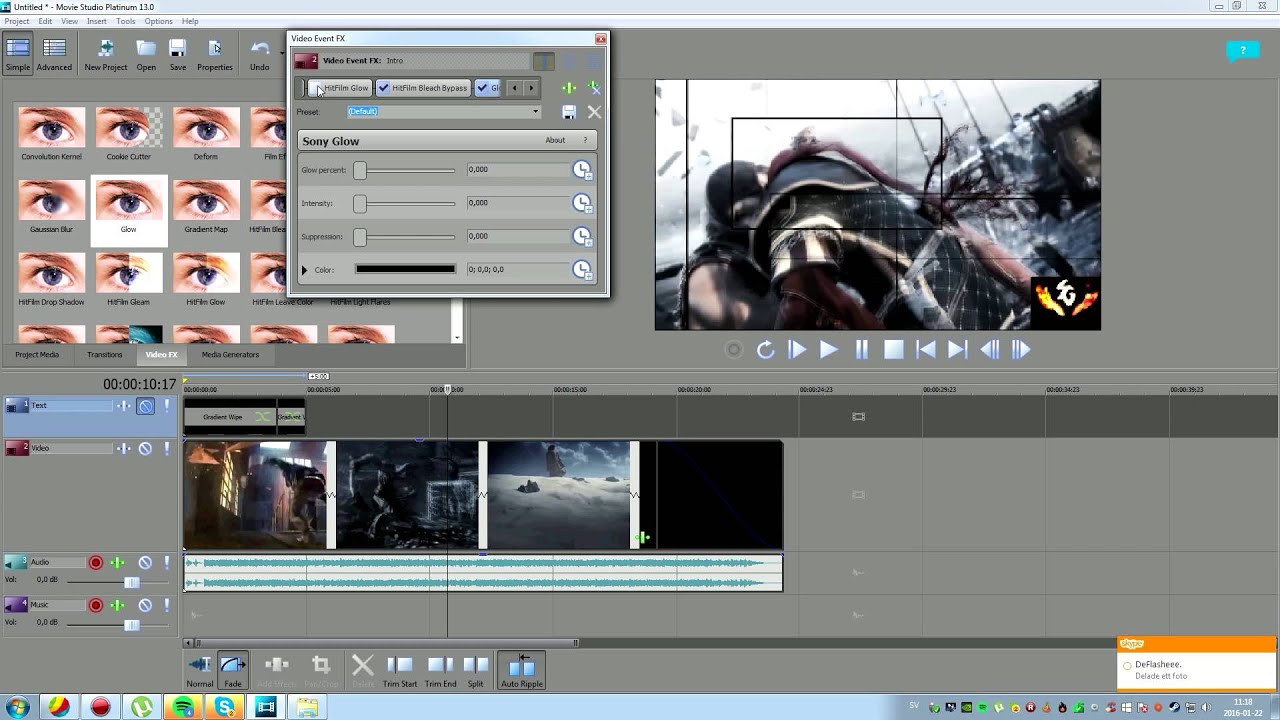Screen dimensions: 1280x720
Task: Animate Color with its clock icon
Action: click(x=582, y=269)
